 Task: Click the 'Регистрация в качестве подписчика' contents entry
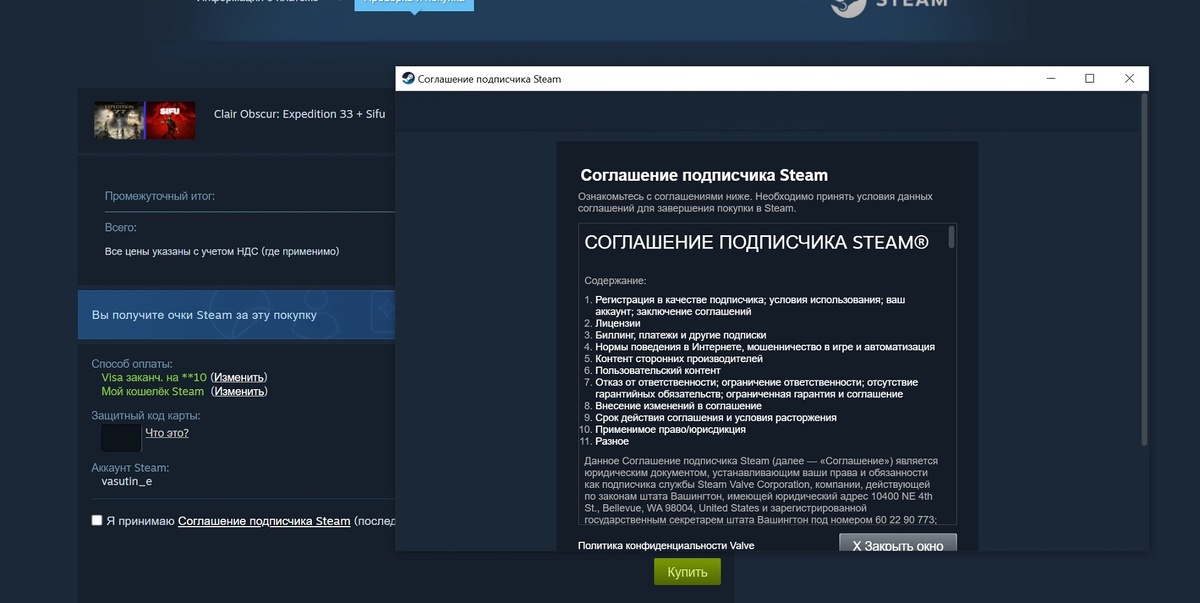[750, 305]
